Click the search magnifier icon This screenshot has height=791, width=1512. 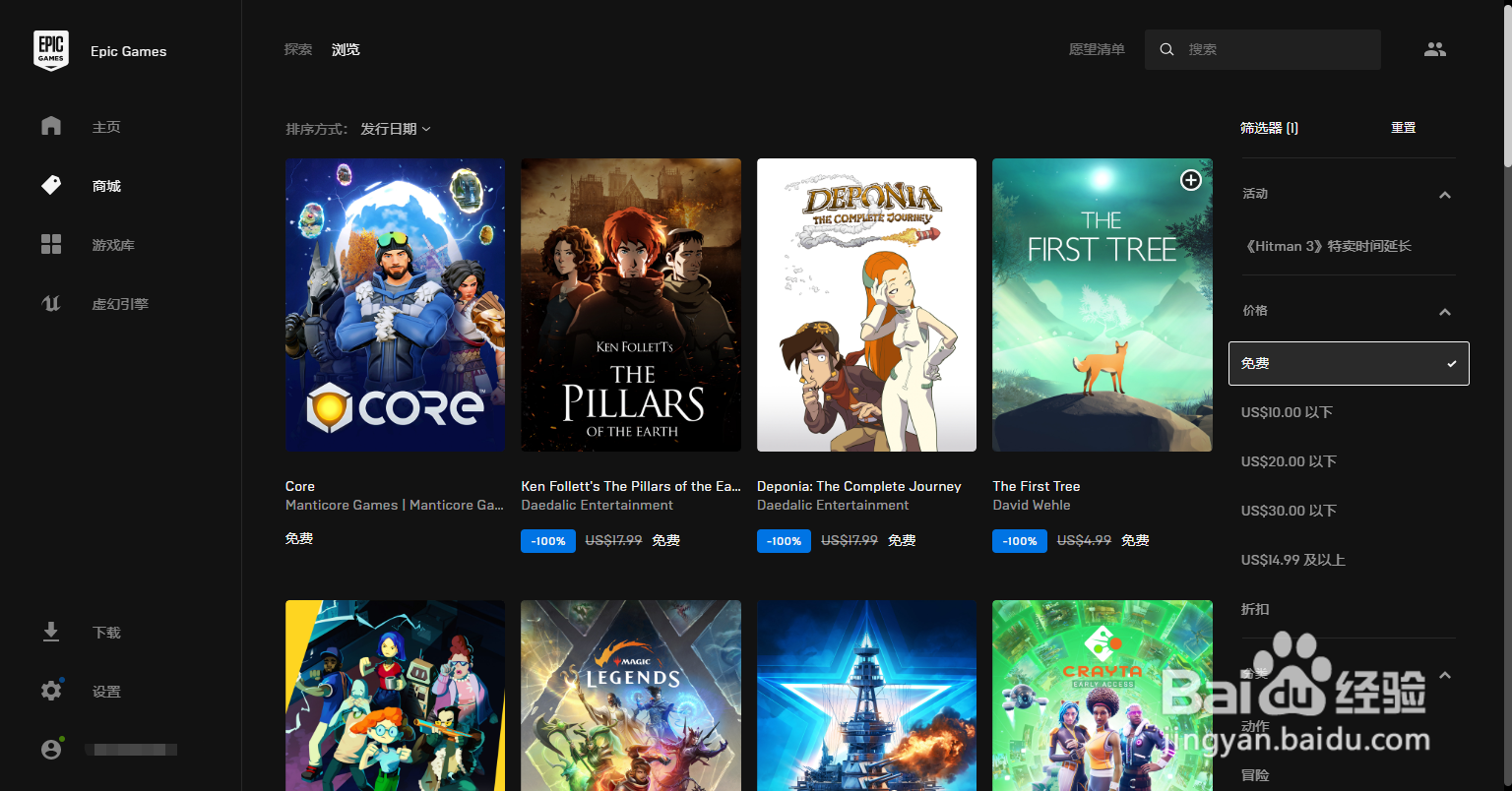click(x=1166, y=49)
